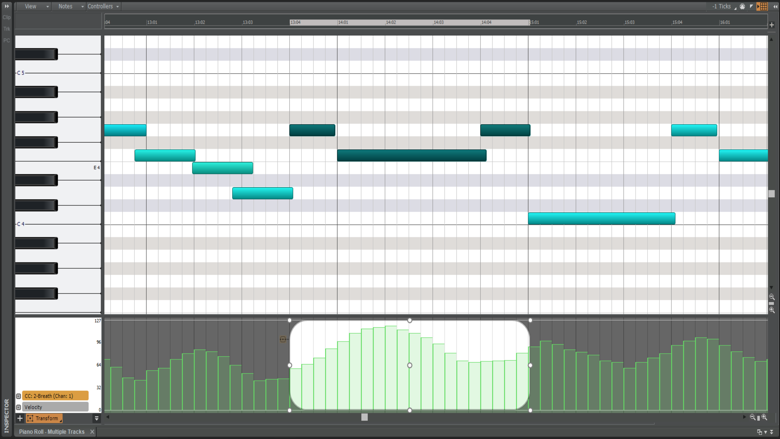Screen dimensions: 780x439
Task: Toggle the orange Show Track Pane grid button
Action: pos(762,6)
